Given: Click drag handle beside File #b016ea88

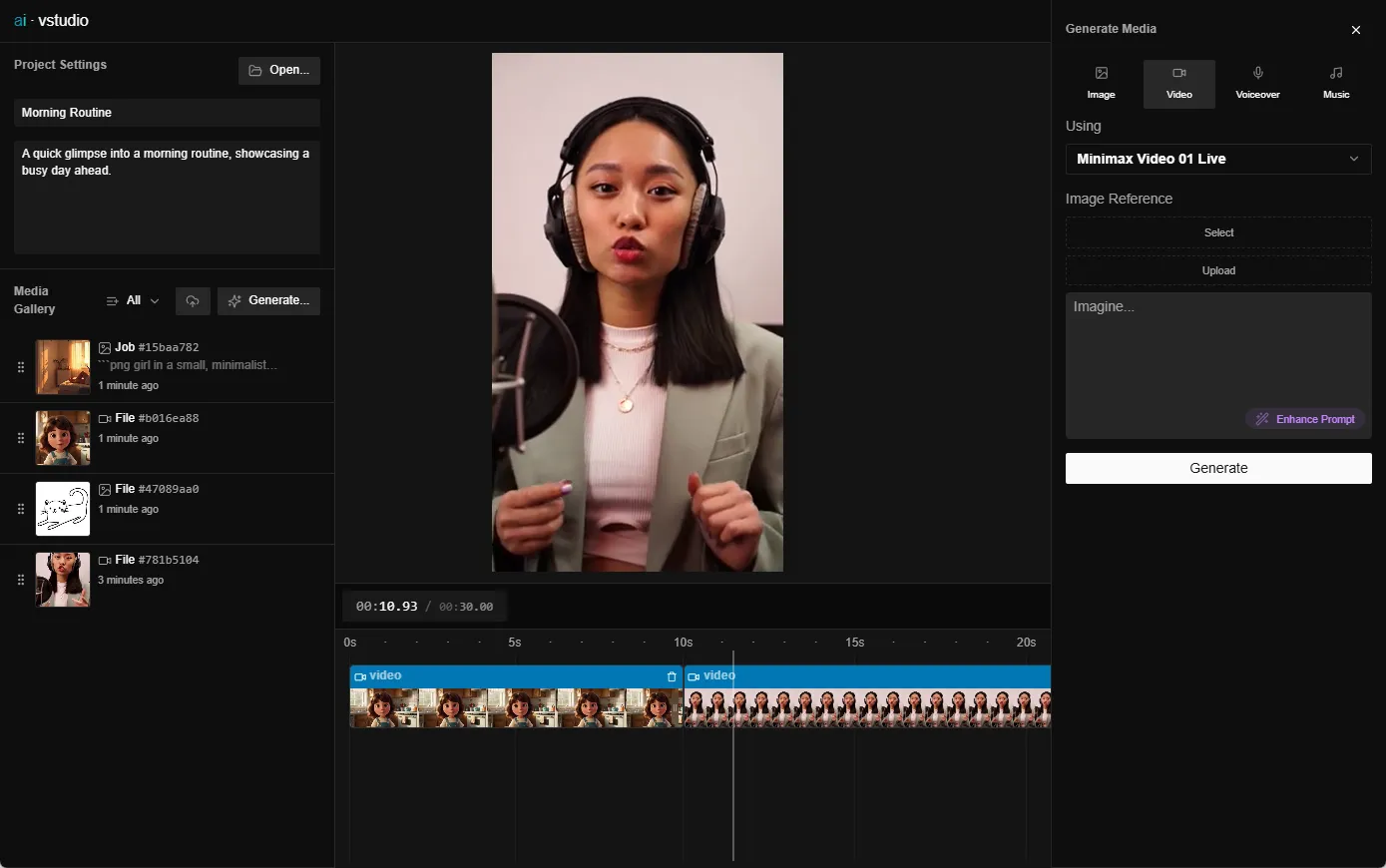Looking at the screenshot, I should [21, 438].
